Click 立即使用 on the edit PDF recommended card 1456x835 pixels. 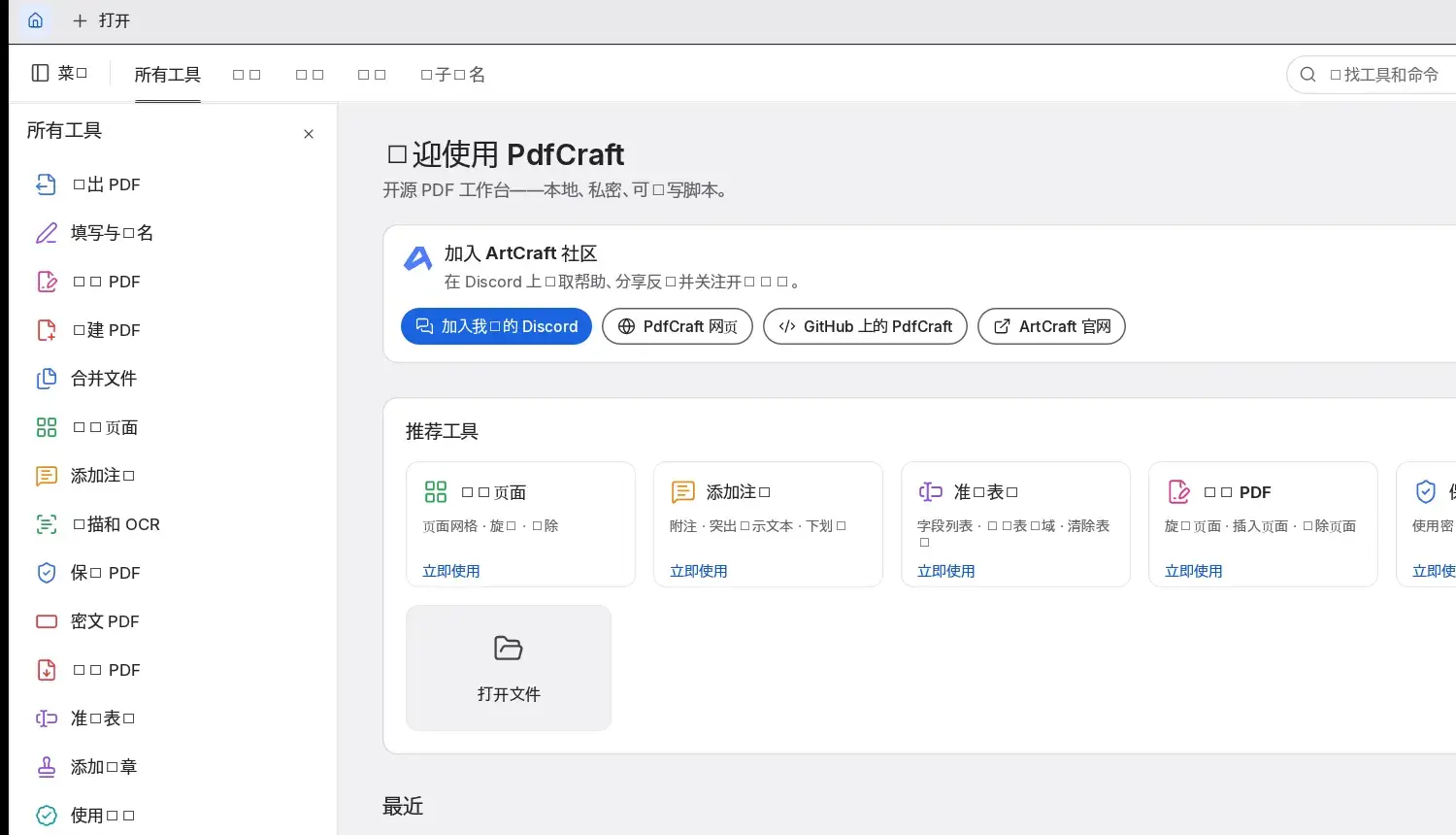pyautogui.click(x=1194, y=571)
